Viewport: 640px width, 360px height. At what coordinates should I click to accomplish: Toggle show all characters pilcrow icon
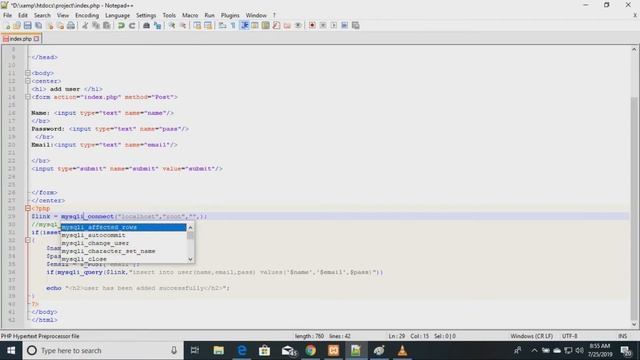coord(233,26)
